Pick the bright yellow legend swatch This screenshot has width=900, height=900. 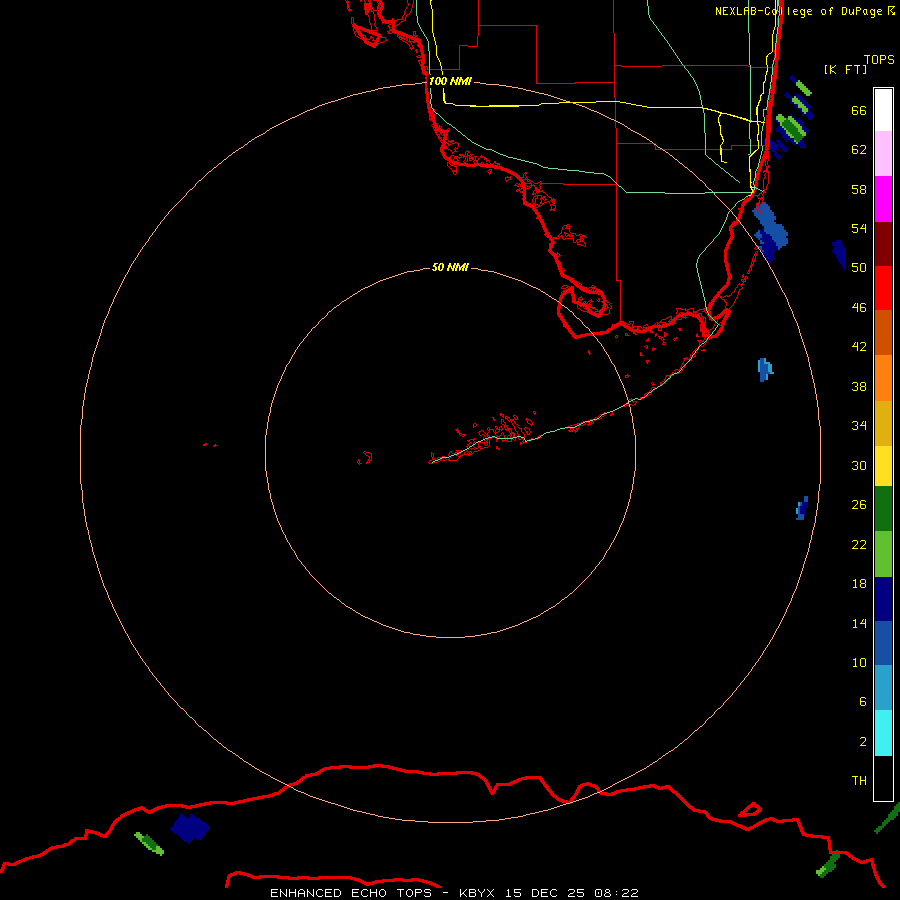[883, 466]
